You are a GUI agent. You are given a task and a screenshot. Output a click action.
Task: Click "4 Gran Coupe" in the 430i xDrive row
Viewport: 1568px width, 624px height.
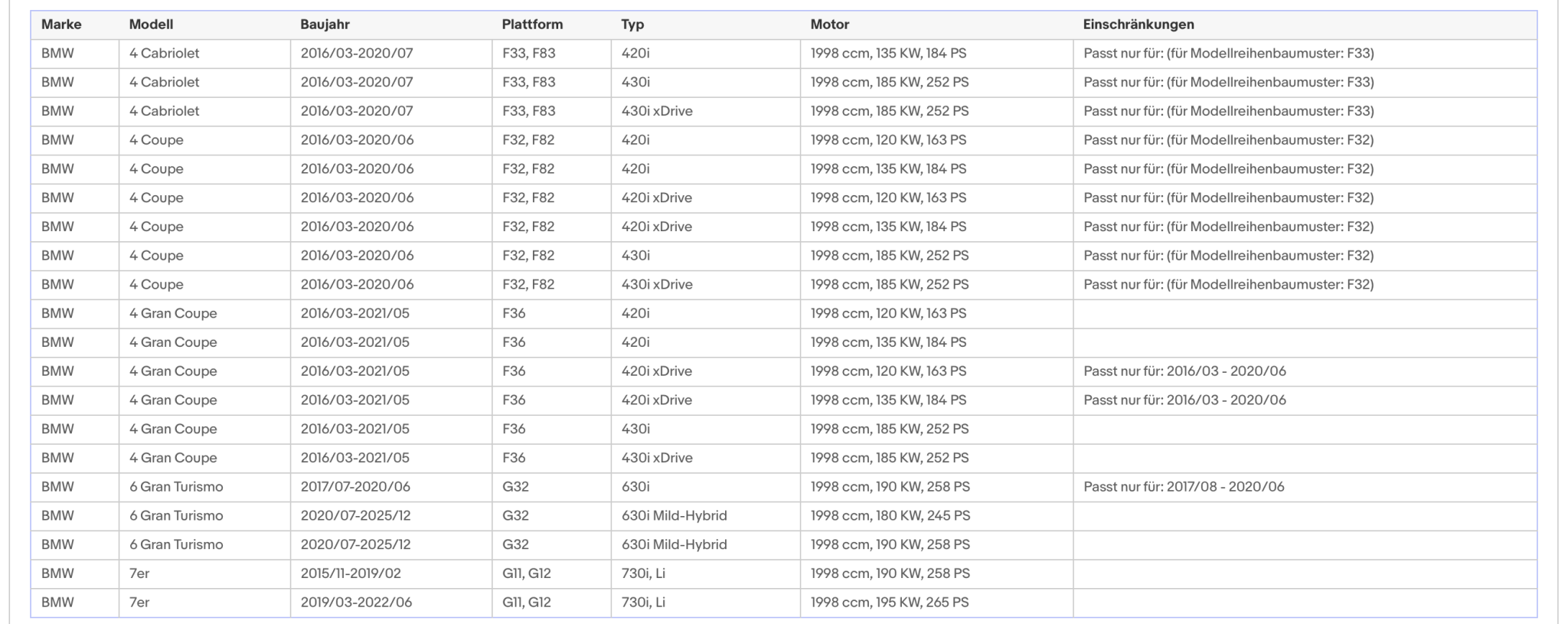pos(173,458)
